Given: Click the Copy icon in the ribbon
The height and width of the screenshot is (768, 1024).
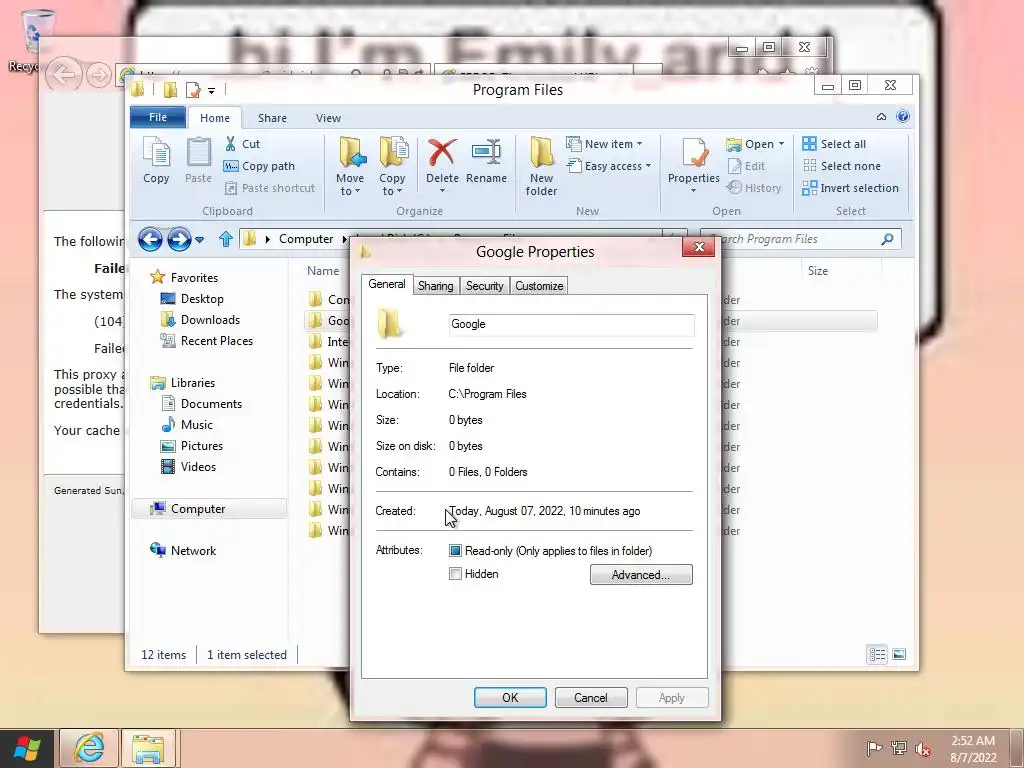Looking at the screenshot, I should [156, 160].
